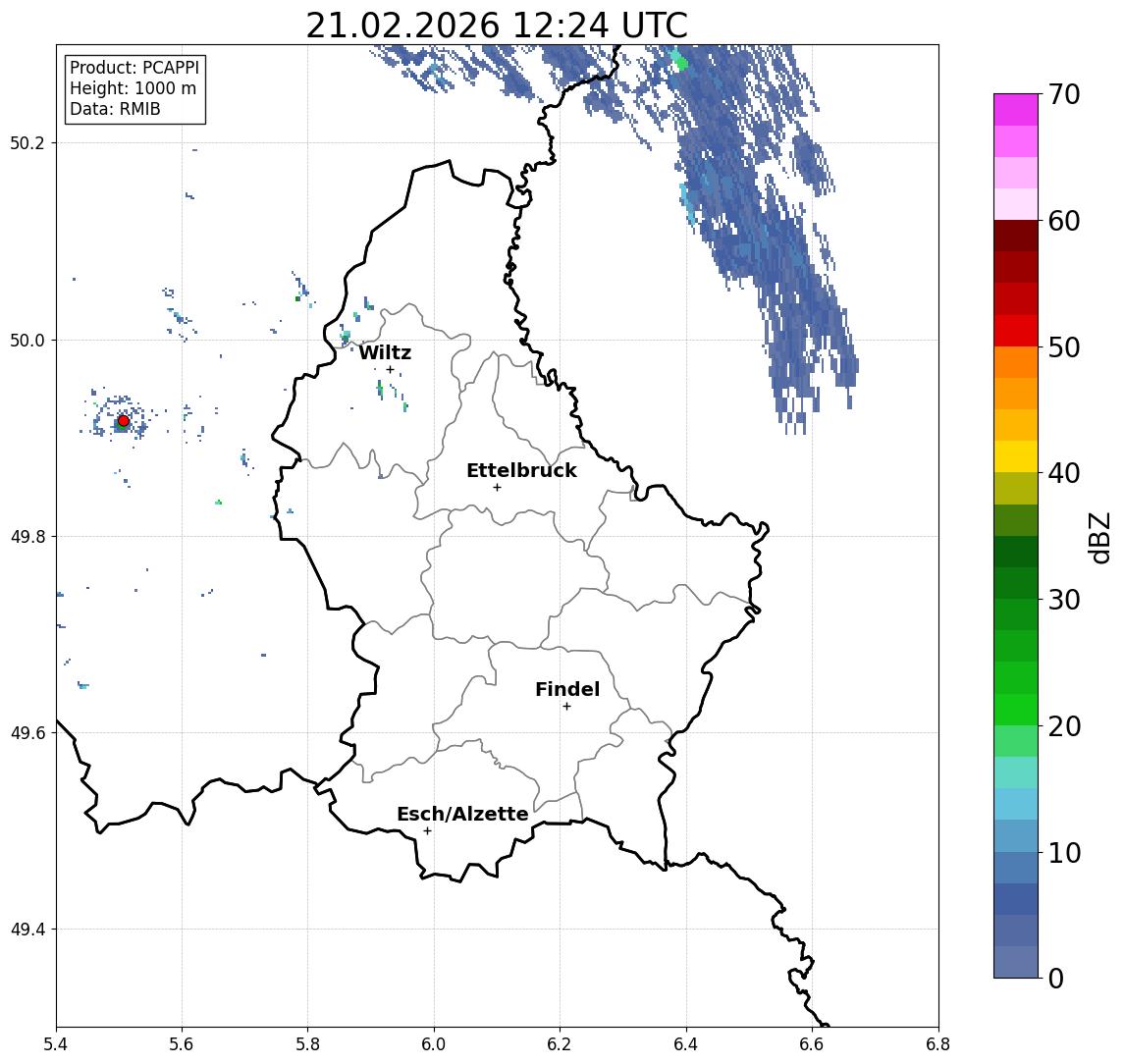Click the longitude axis label 6.2

(560, 1044)
